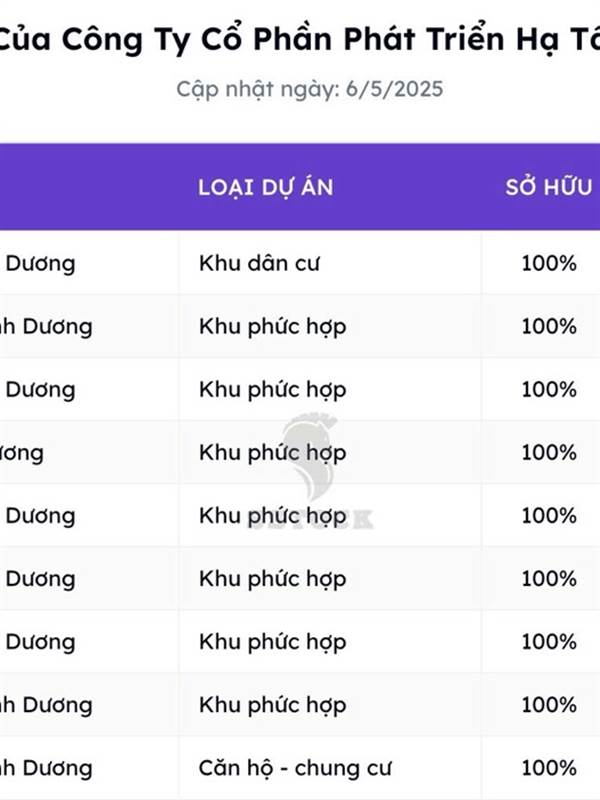This screenshot has width=600, height=800.
Task: Select Khu phức hợp in the third row
Action: 272,390
